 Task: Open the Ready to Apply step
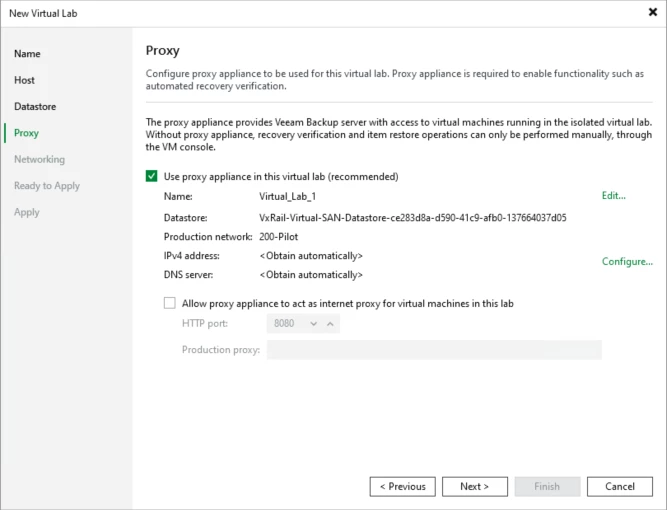[x=47, y=186]
